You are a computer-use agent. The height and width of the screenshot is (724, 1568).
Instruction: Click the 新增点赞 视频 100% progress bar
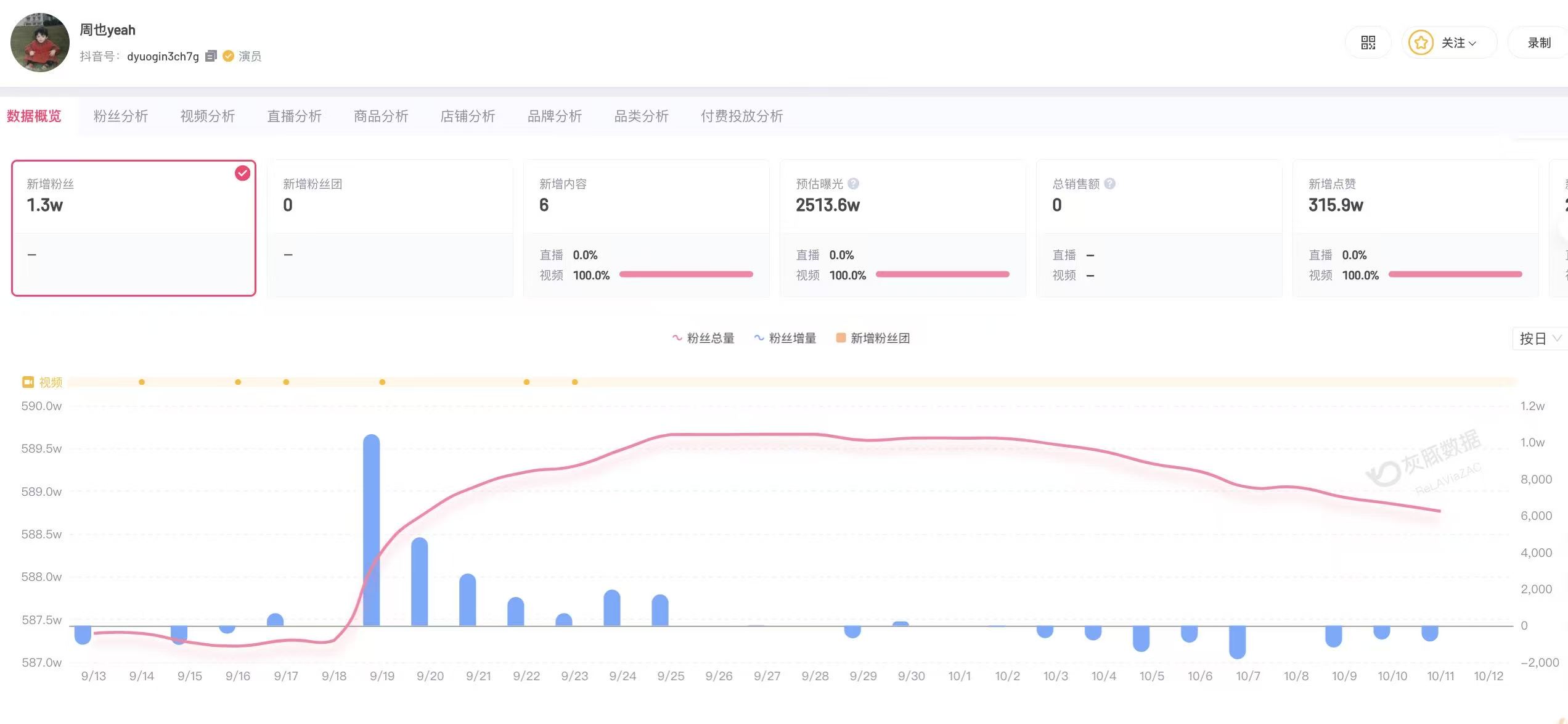pos(1455,274)
